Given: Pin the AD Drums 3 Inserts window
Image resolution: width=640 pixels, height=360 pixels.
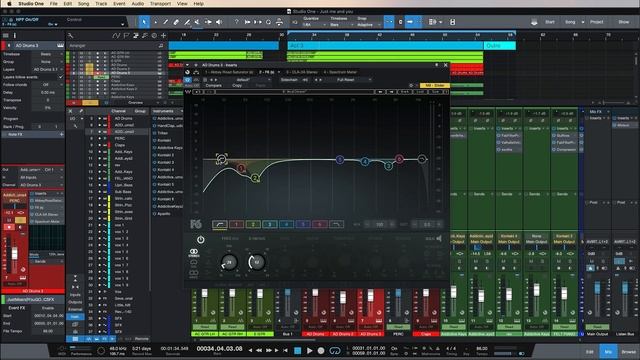Looking at the screenshot, I should pos(436,65).
